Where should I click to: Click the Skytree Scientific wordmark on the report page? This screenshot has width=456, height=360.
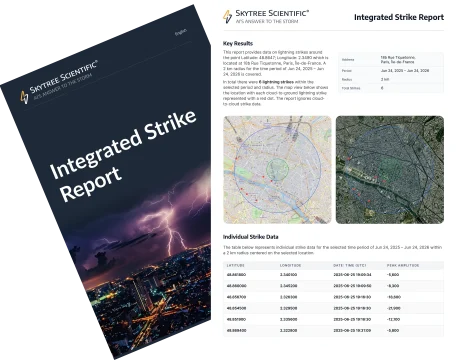click(x=272, y=13)
